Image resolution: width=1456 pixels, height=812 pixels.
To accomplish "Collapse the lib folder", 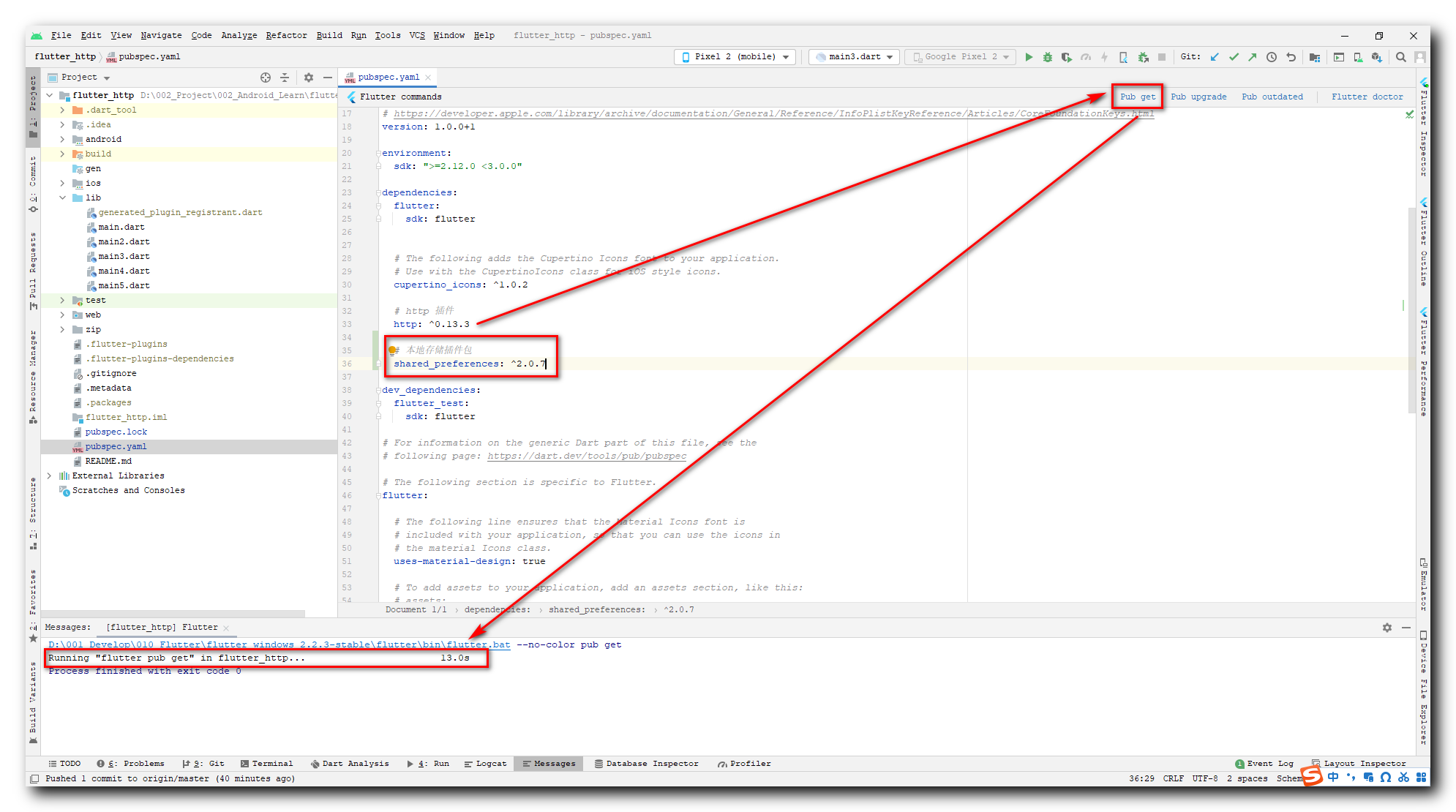I will [x=62, y=198].
